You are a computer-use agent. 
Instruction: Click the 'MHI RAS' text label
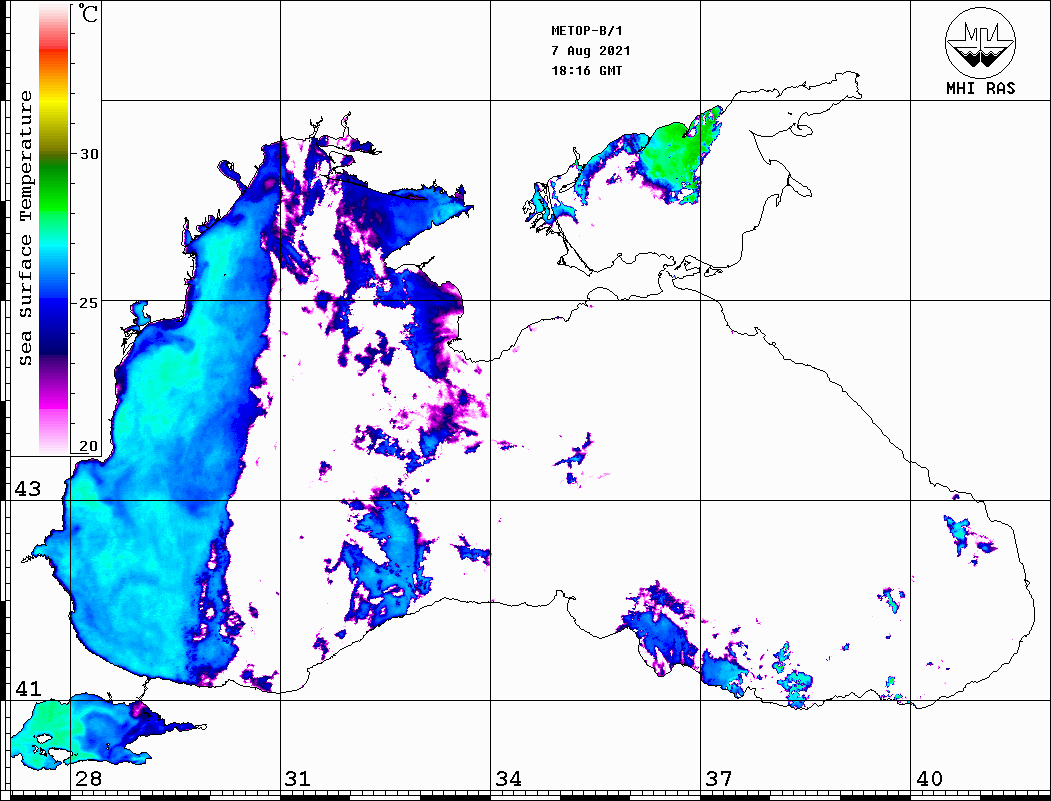(x=980, y=88)
